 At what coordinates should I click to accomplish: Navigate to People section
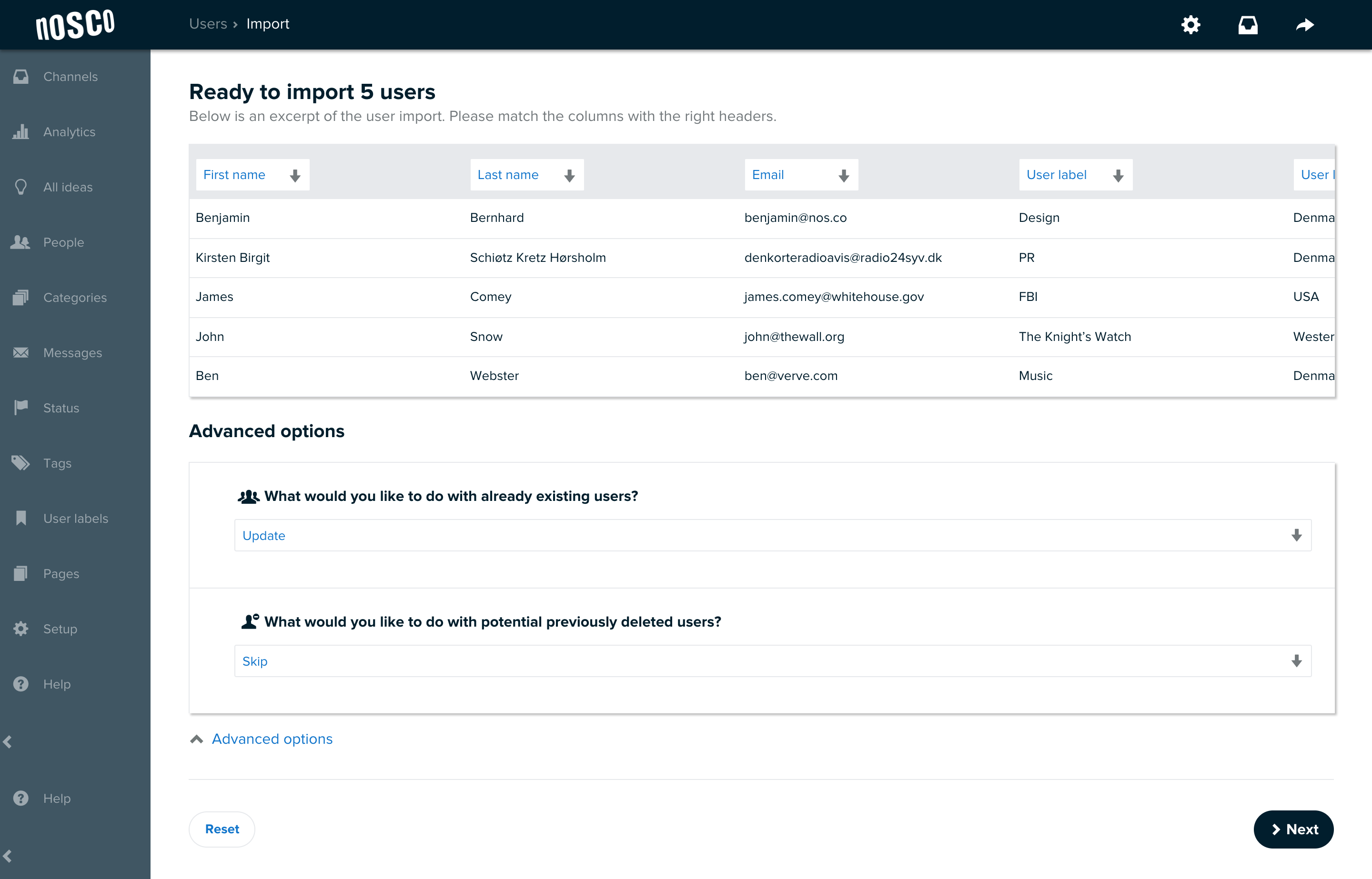pos(64,242)
